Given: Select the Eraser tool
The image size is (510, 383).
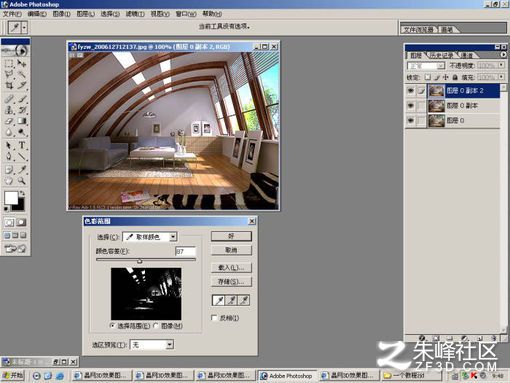Looking at the screenshot, I should click(x=9, y=121).
